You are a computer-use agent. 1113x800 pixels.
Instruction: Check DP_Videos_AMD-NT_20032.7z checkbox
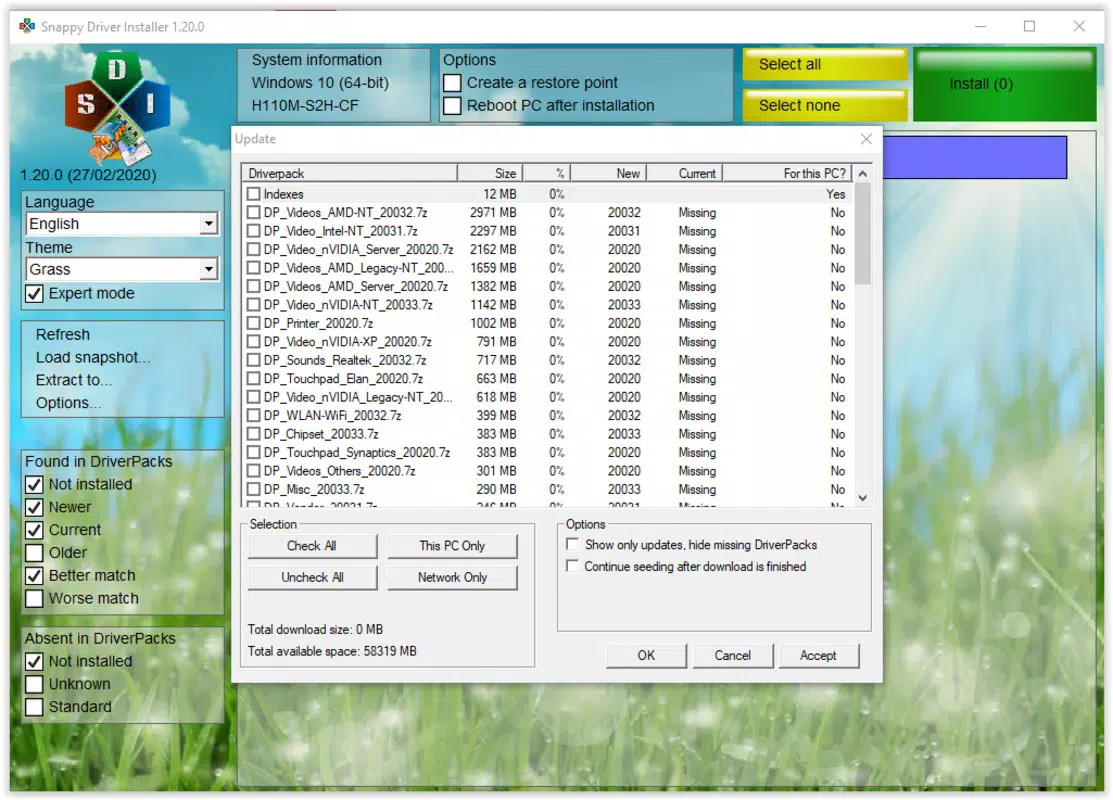[x=253, y=212]
